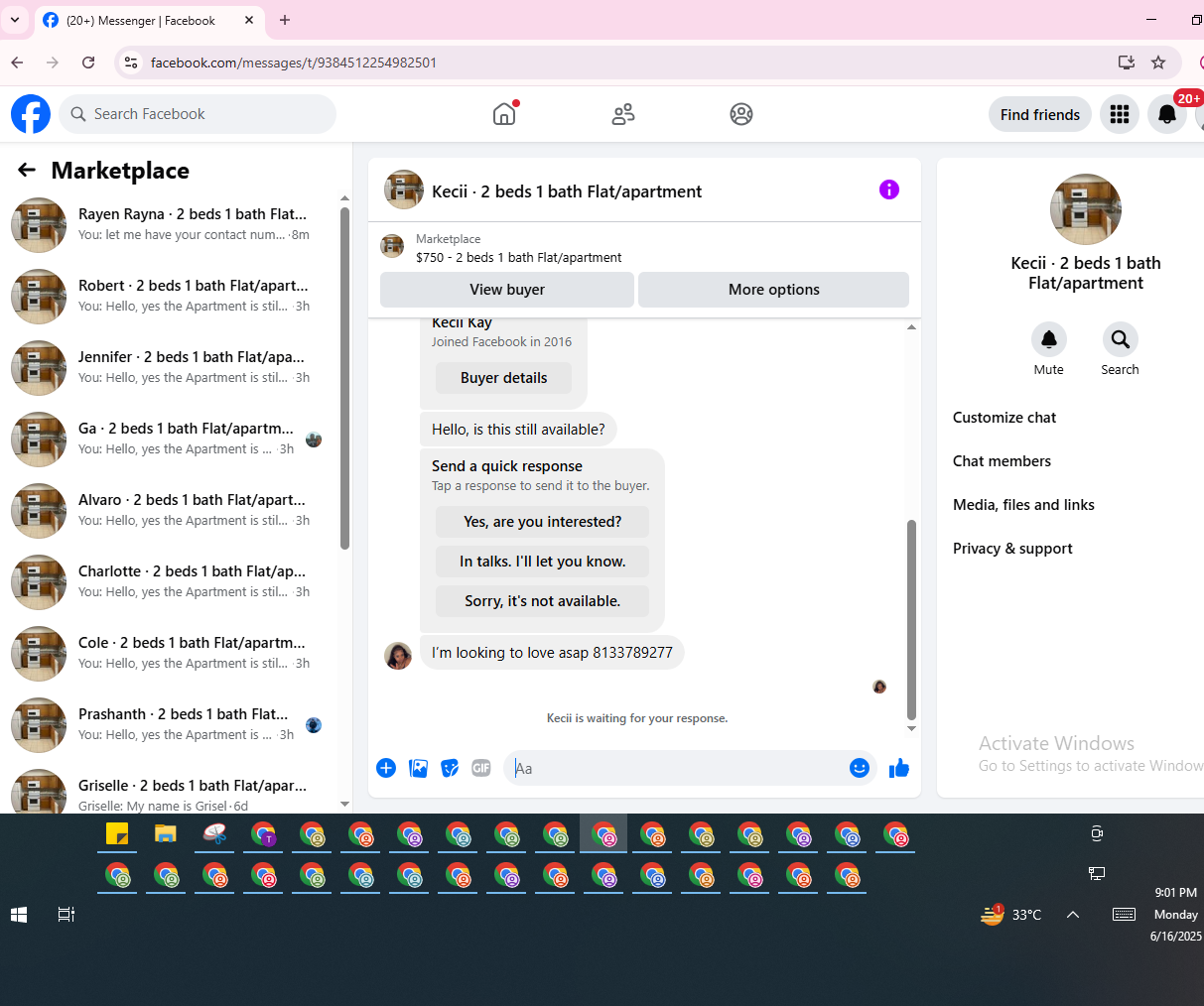
Task: Open Alvaro conversation in list
Action: tap(169, 510)
